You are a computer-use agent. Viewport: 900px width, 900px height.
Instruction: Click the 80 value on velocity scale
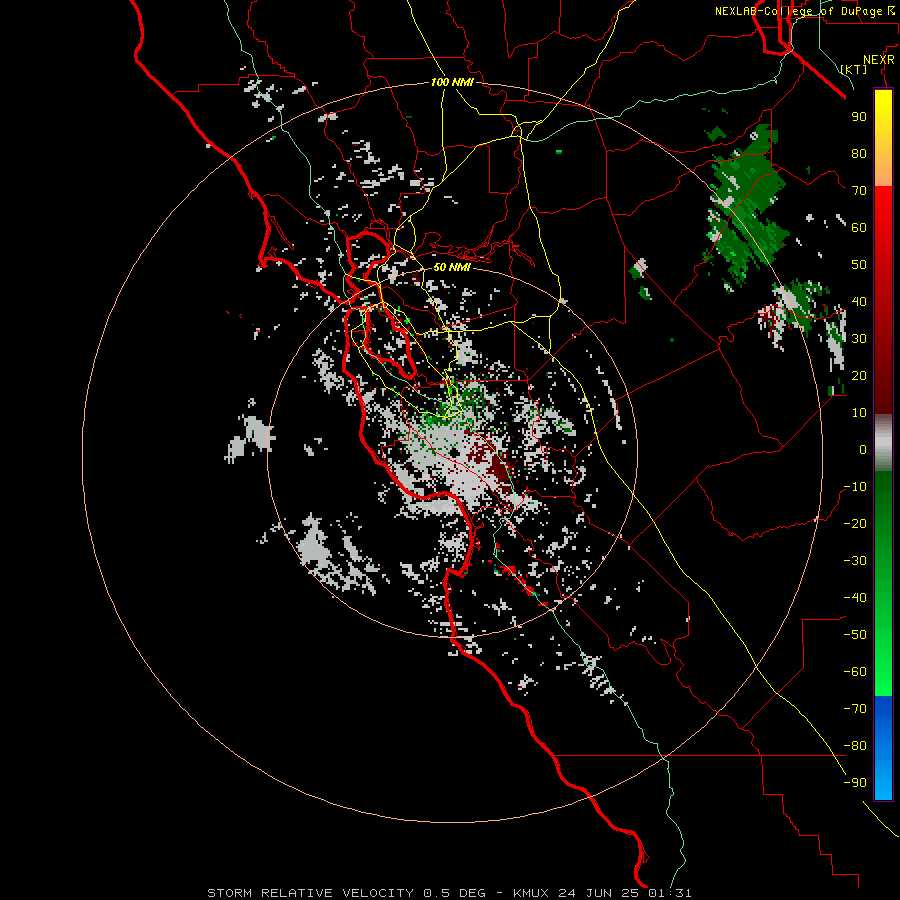(859, 153)
